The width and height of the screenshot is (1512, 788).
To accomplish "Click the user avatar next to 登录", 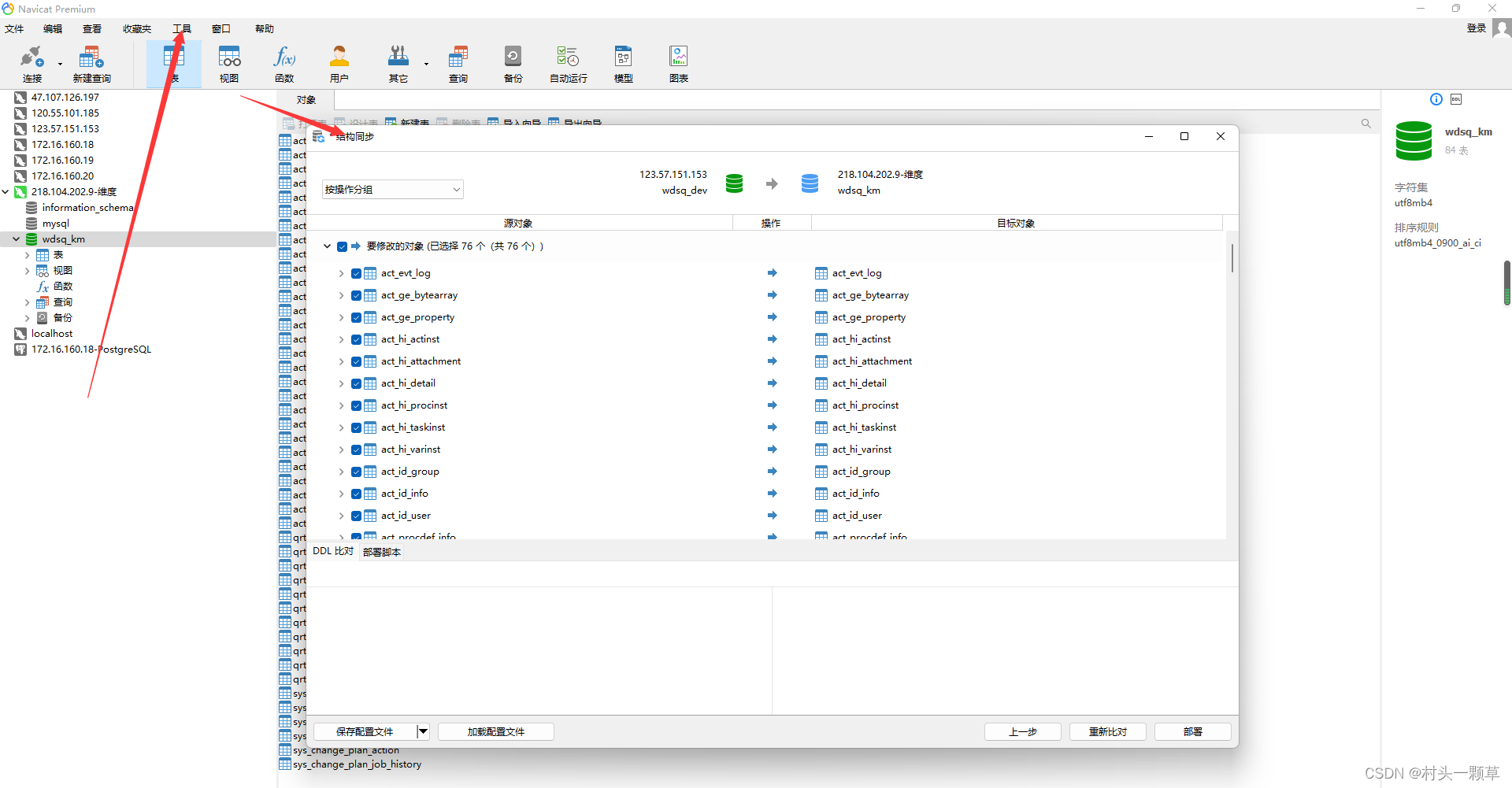I will click(x=1502, y=28).
